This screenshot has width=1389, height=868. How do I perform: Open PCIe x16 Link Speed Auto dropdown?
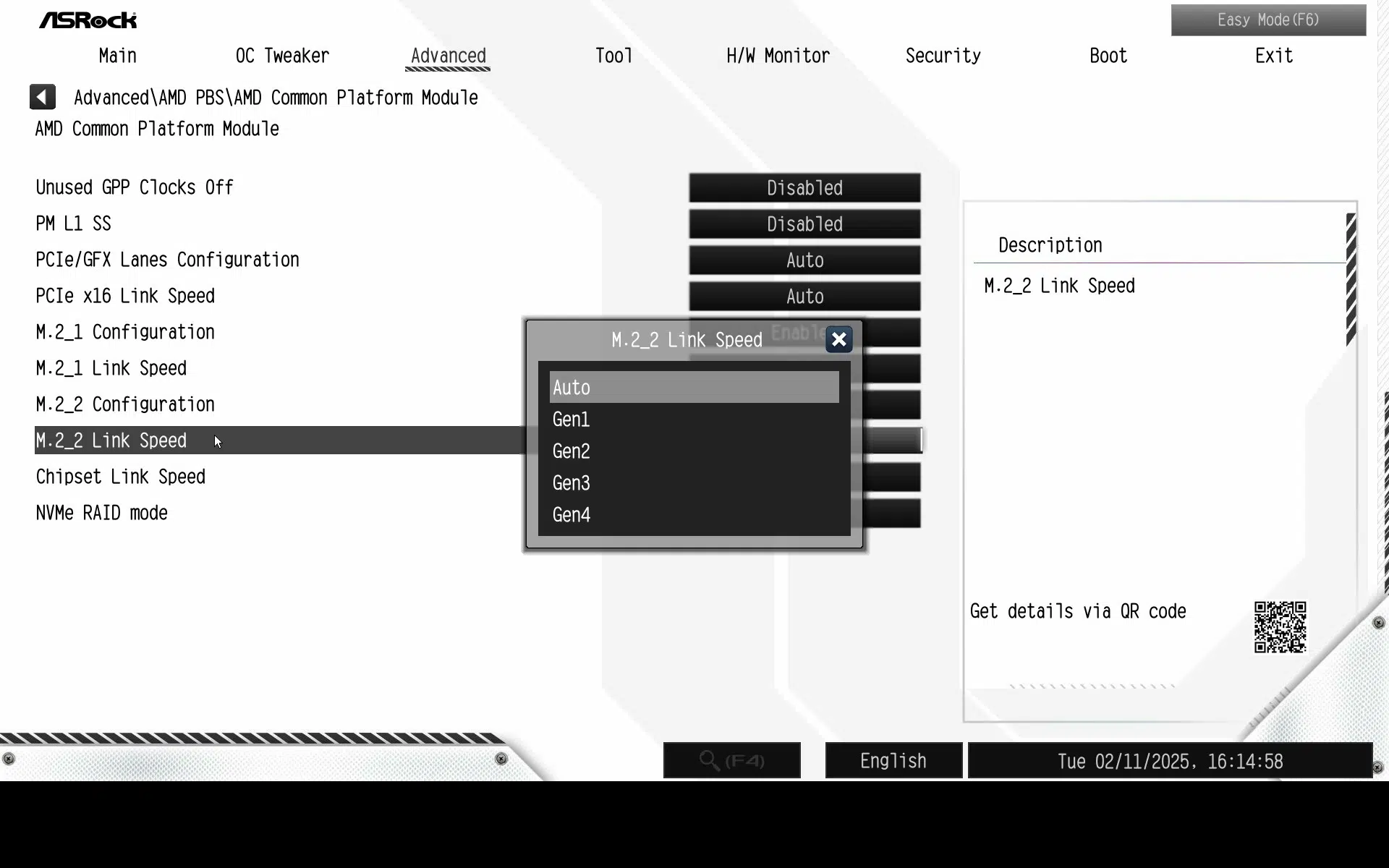(804, 297)
